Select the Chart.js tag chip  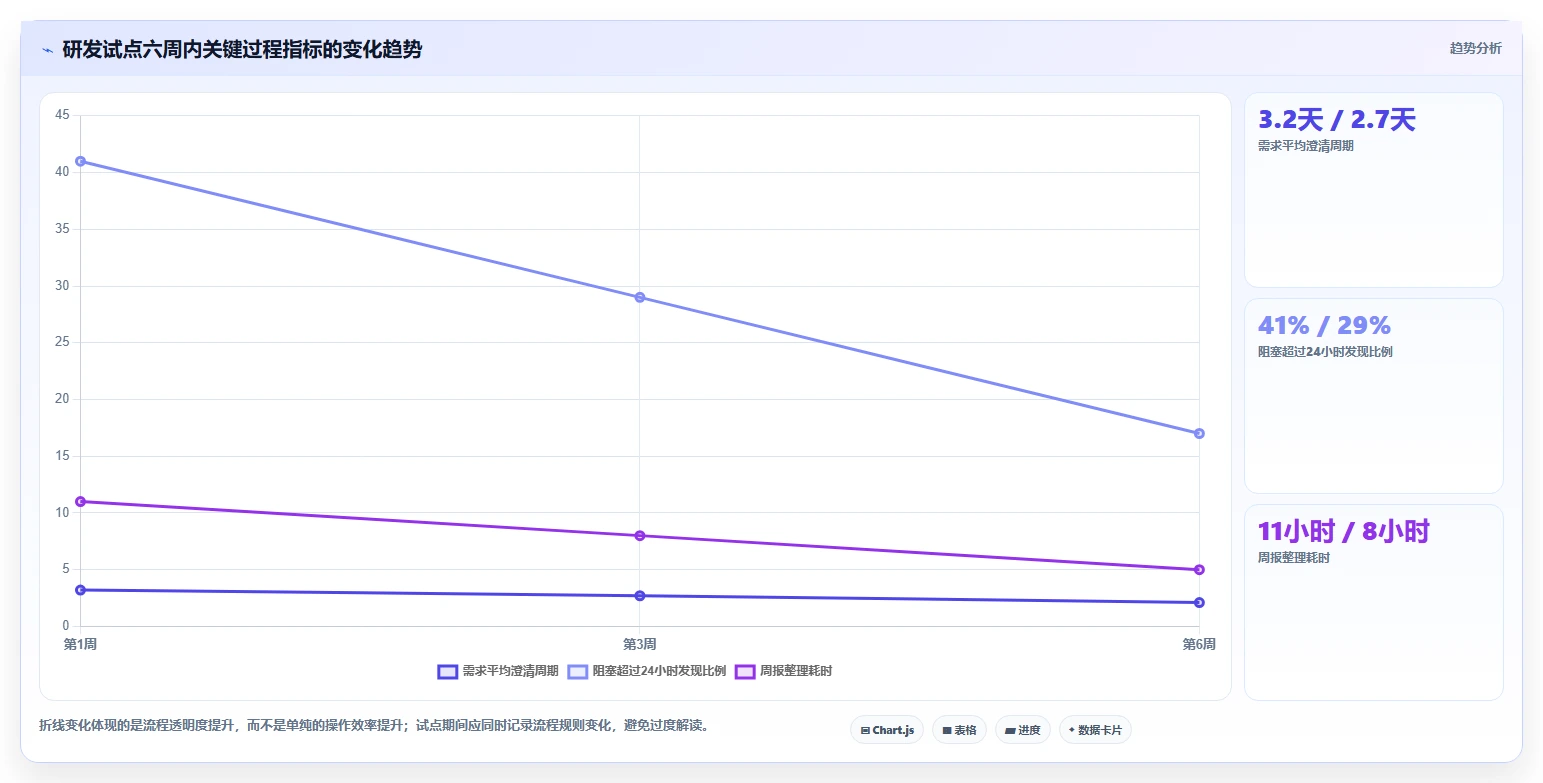tap(887, 730)
